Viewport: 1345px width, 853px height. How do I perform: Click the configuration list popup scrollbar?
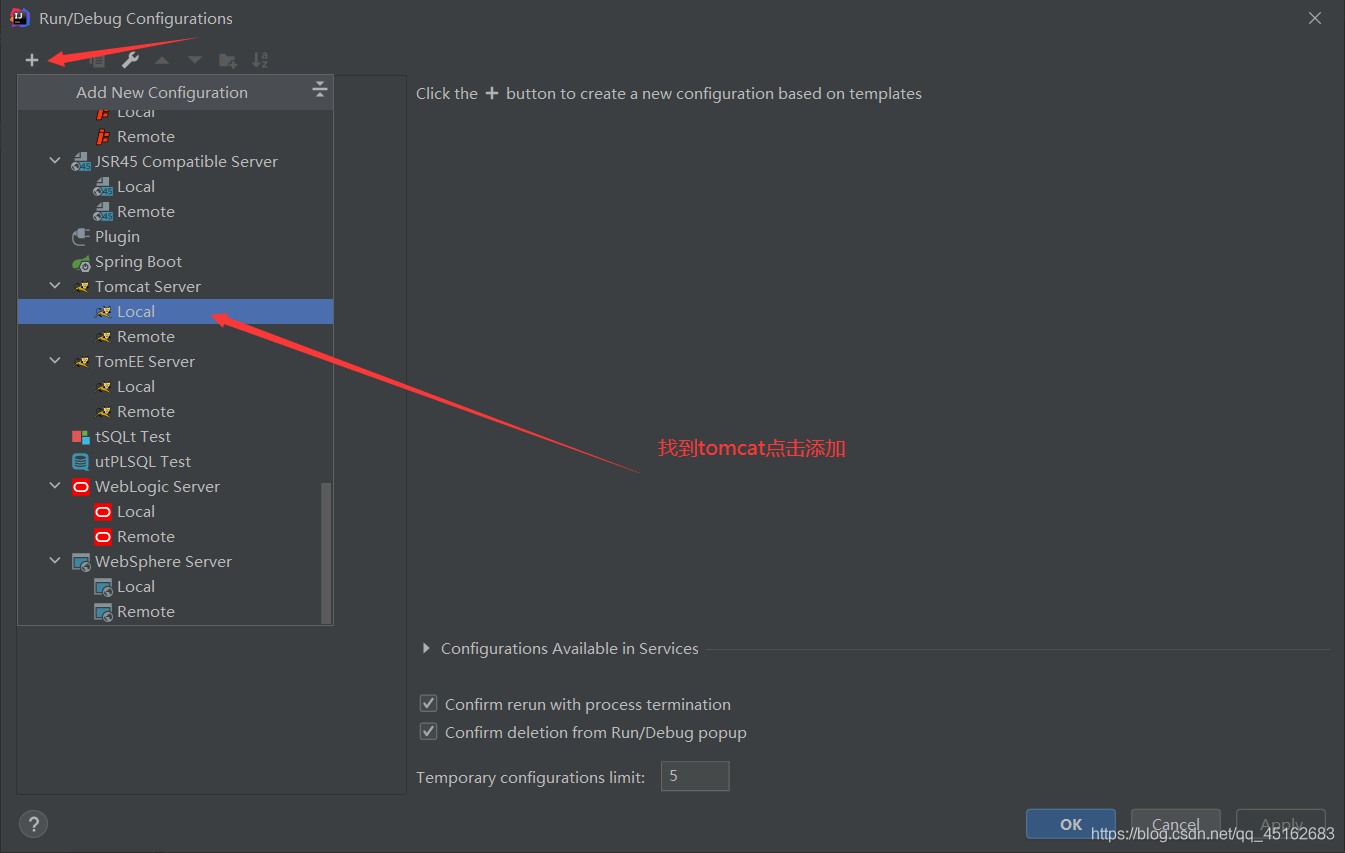coord(325,552)
